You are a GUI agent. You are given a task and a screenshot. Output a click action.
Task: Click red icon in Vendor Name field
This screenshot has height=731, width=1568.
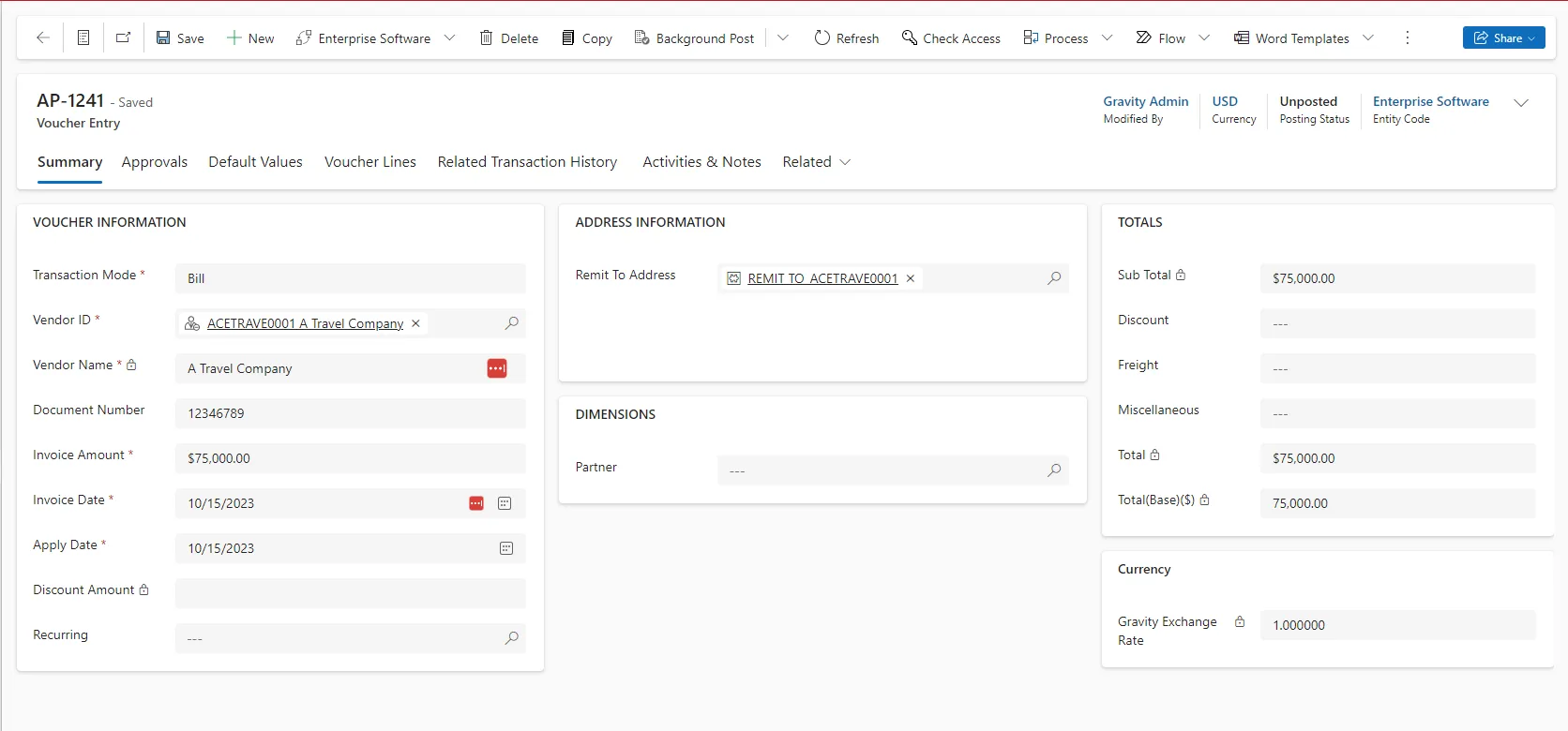tap(497, 368)
